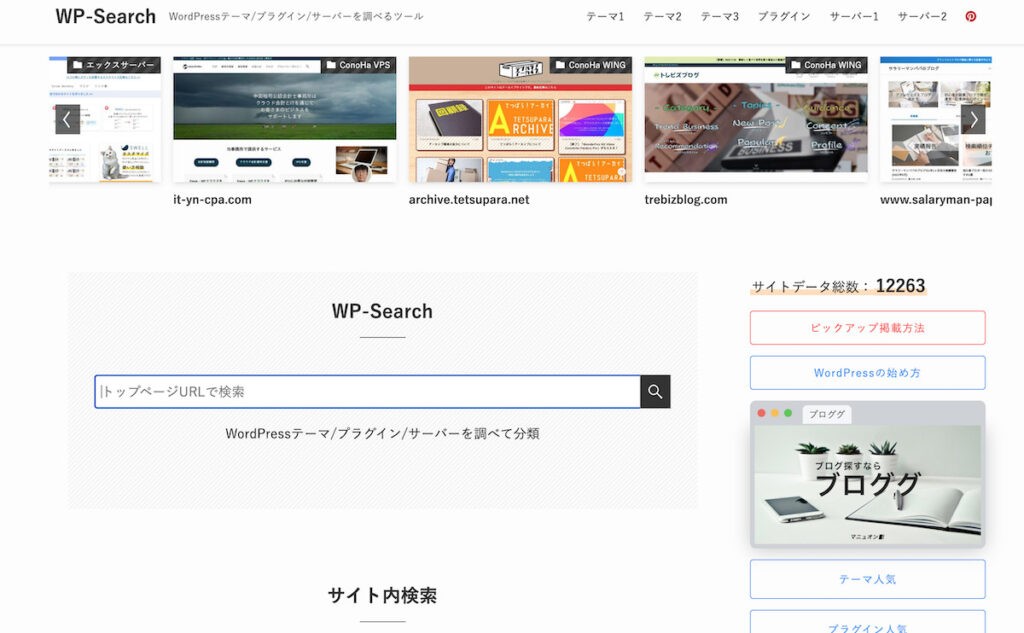Image resolution: width=1024 pixels, height=633 pixels.
Task: Open the テーマ3 menu item
Action: [x=720, y=16]
